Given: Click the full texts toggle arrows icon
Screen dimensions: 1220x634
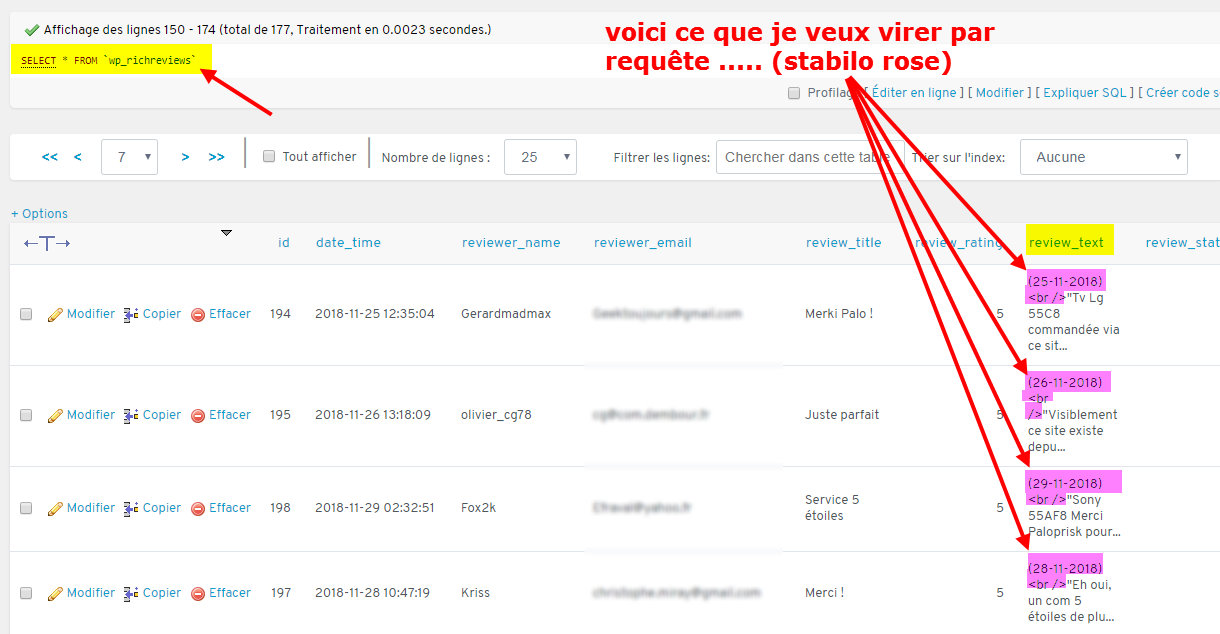Looking at the screenshot, I should 47,243.
